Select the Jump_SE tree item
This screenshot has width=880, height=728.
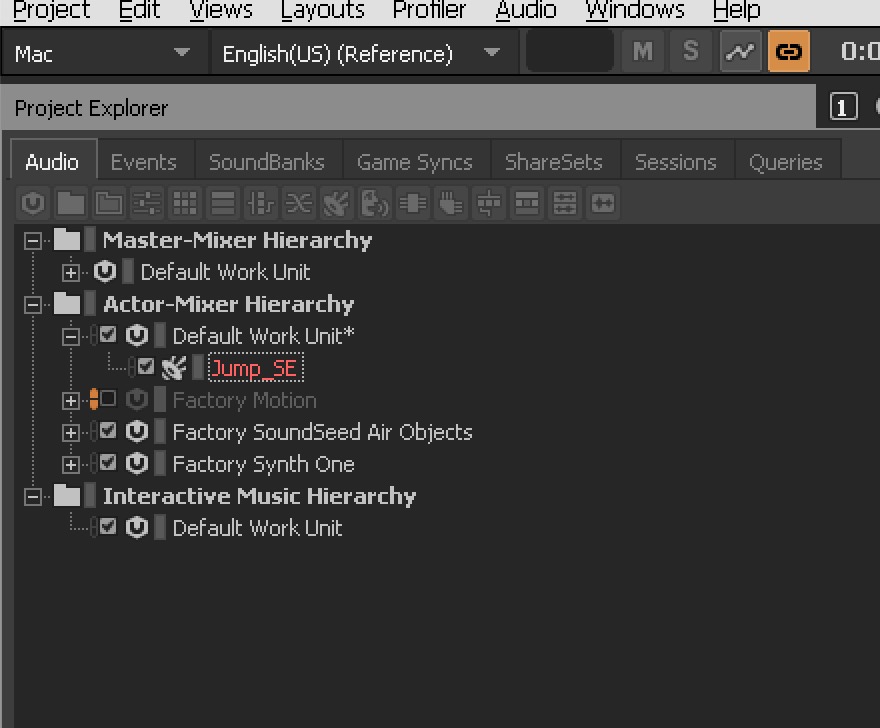[x=256, y=368]
